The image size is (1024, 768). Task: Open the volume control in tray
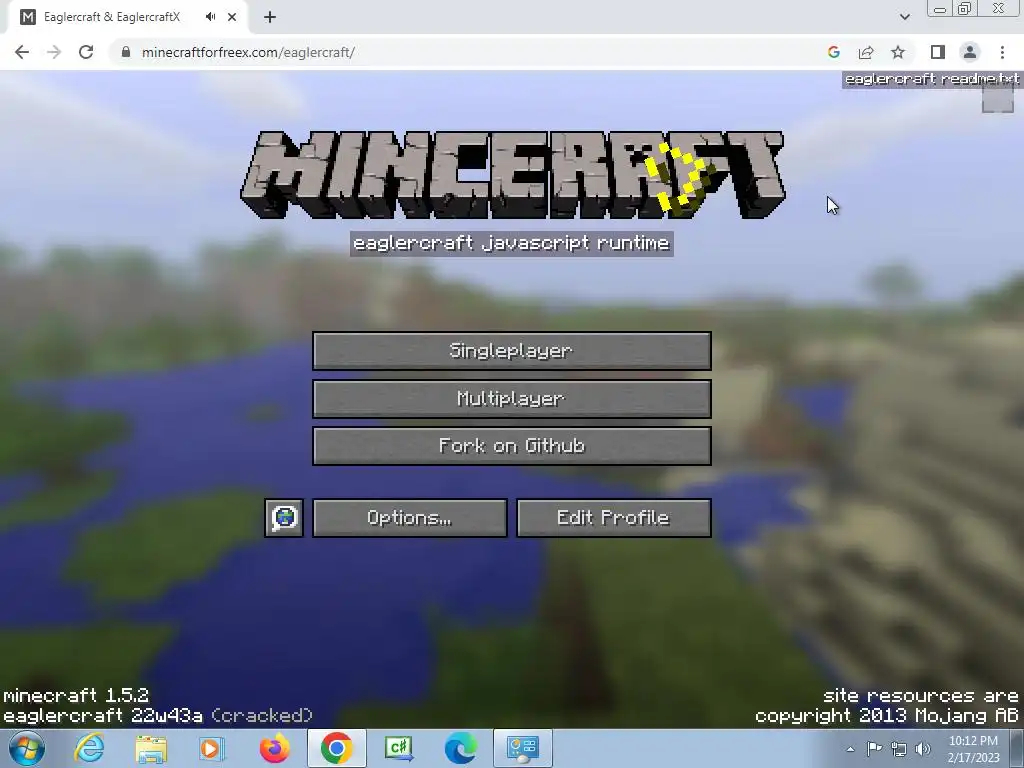tap(923, 749)
